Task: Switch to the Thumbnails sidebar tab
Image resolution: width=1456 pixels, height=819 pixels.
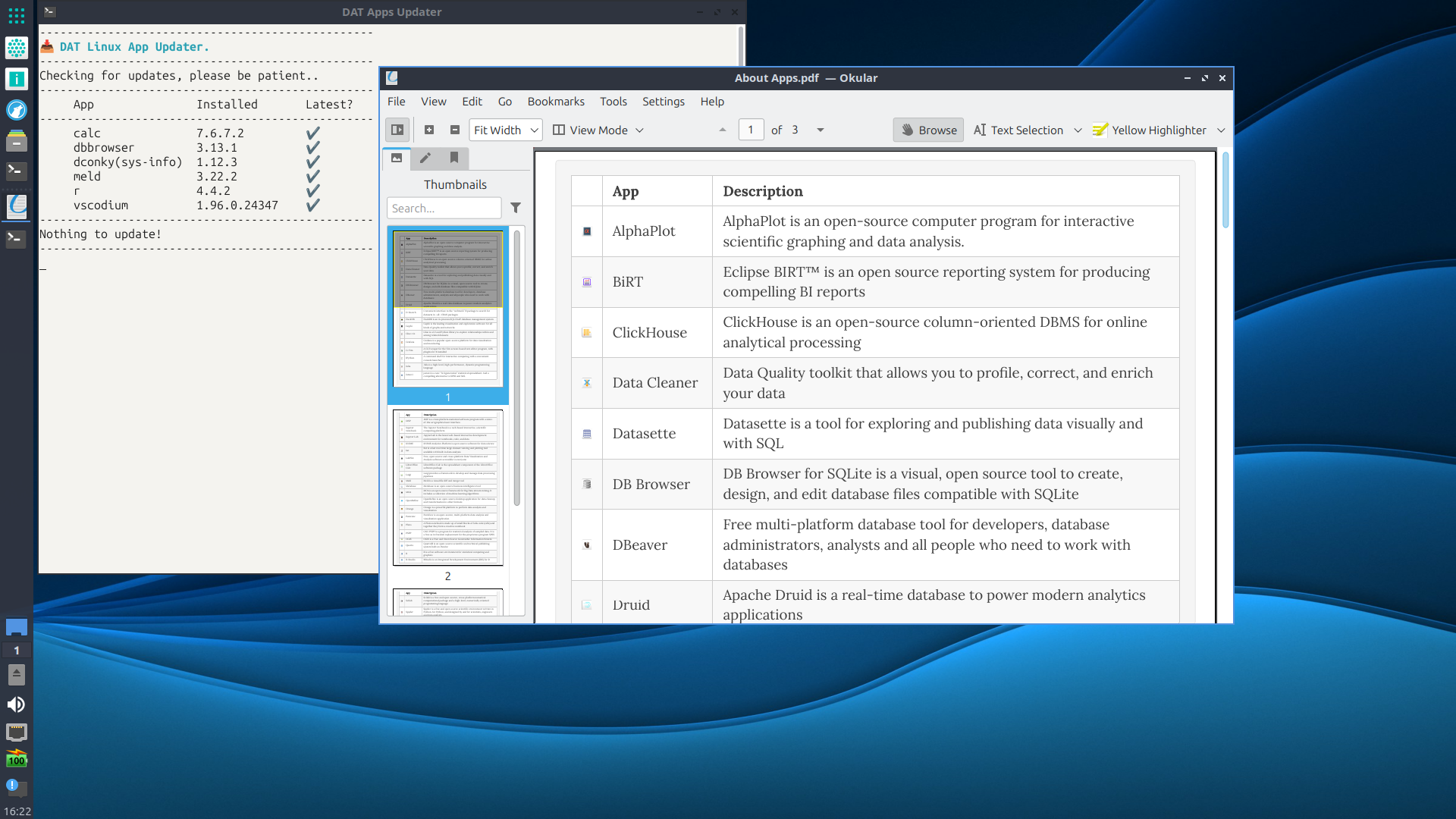Action: tap(397, 158)
